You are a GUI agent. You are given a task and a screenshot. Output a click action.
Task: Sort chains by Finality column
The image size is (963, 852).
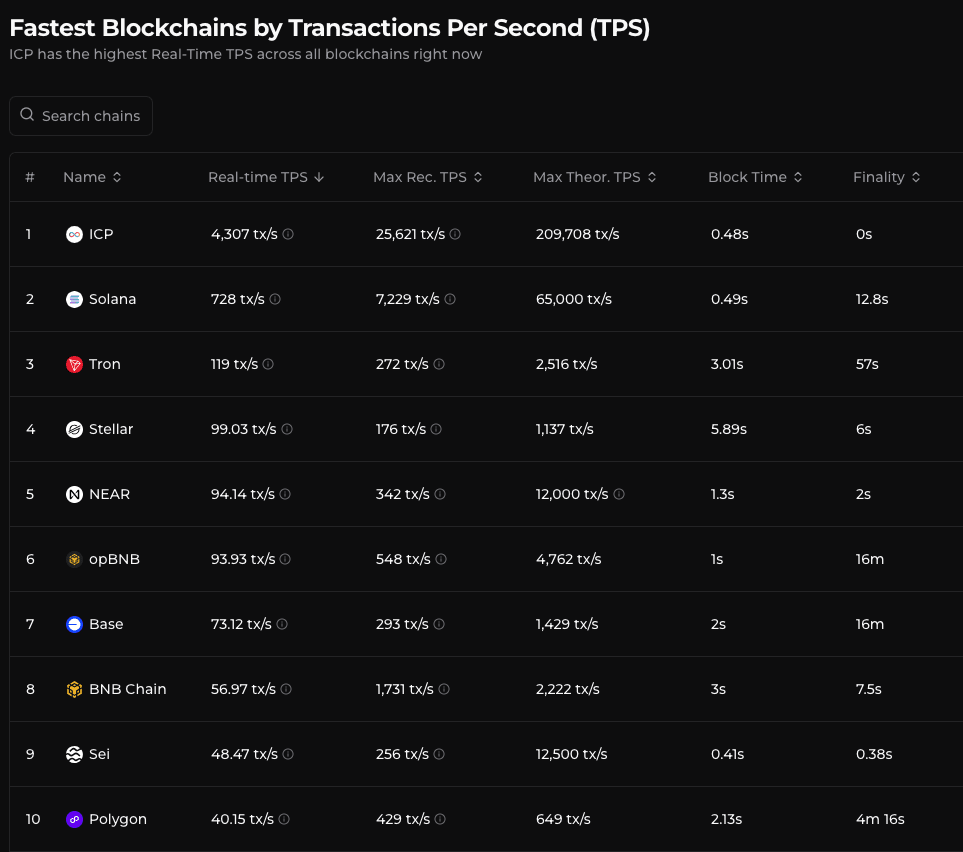pyautogui.click(x=886, y=177)
